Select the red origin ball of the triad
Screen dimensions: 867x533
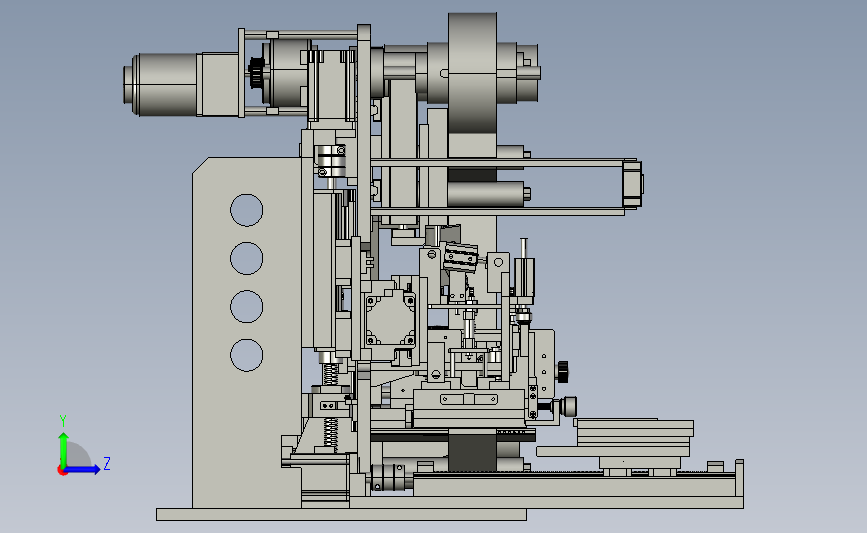[62, 471]
